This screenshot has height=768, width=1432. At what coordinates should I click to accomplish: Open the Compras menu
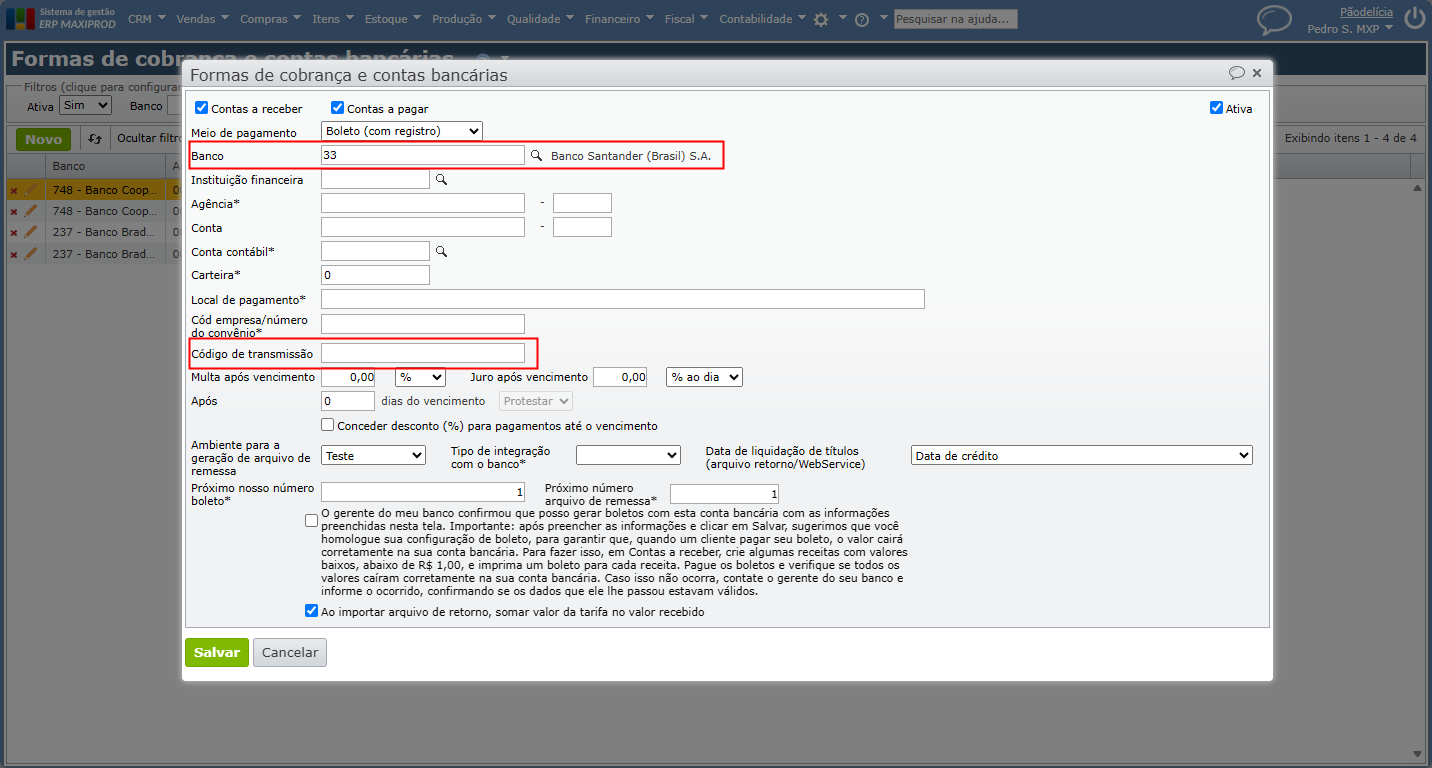point(271,19)
